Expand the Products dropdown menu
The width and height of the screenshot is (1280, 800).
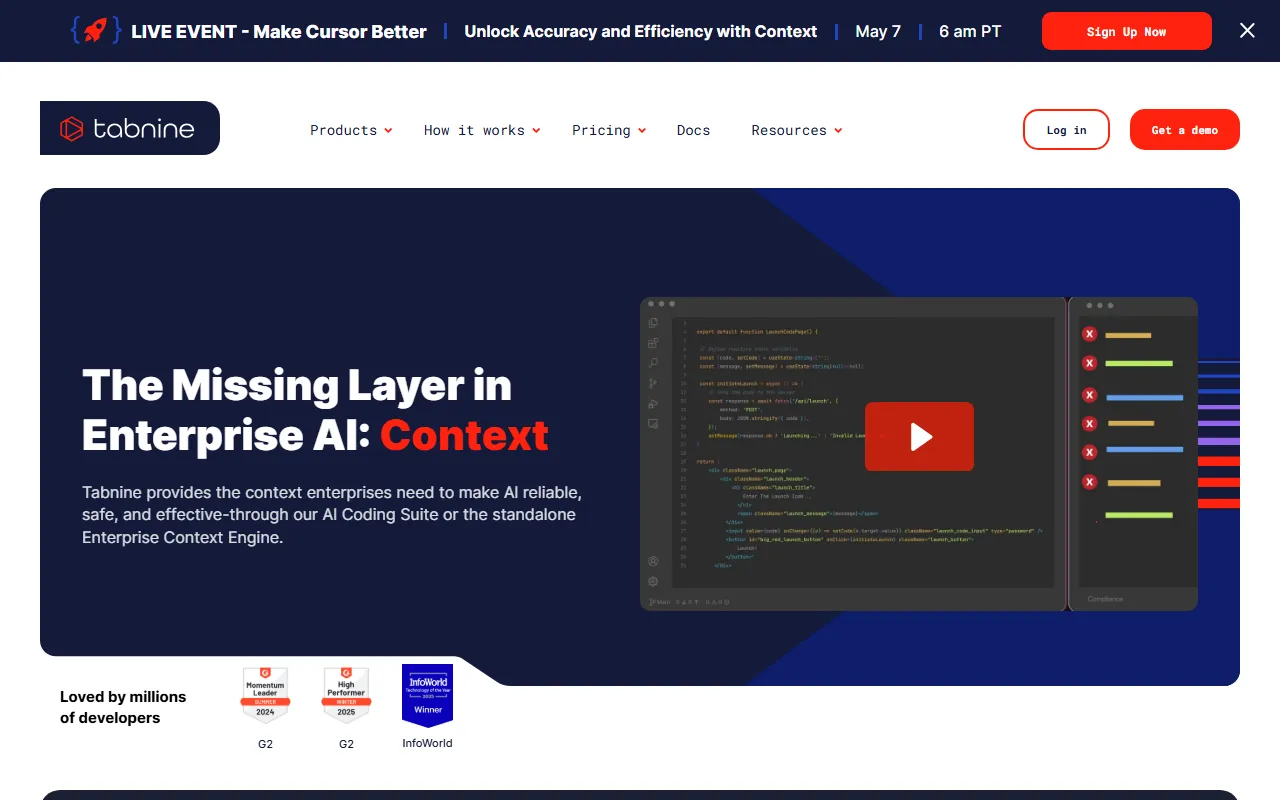pos(351,130)
